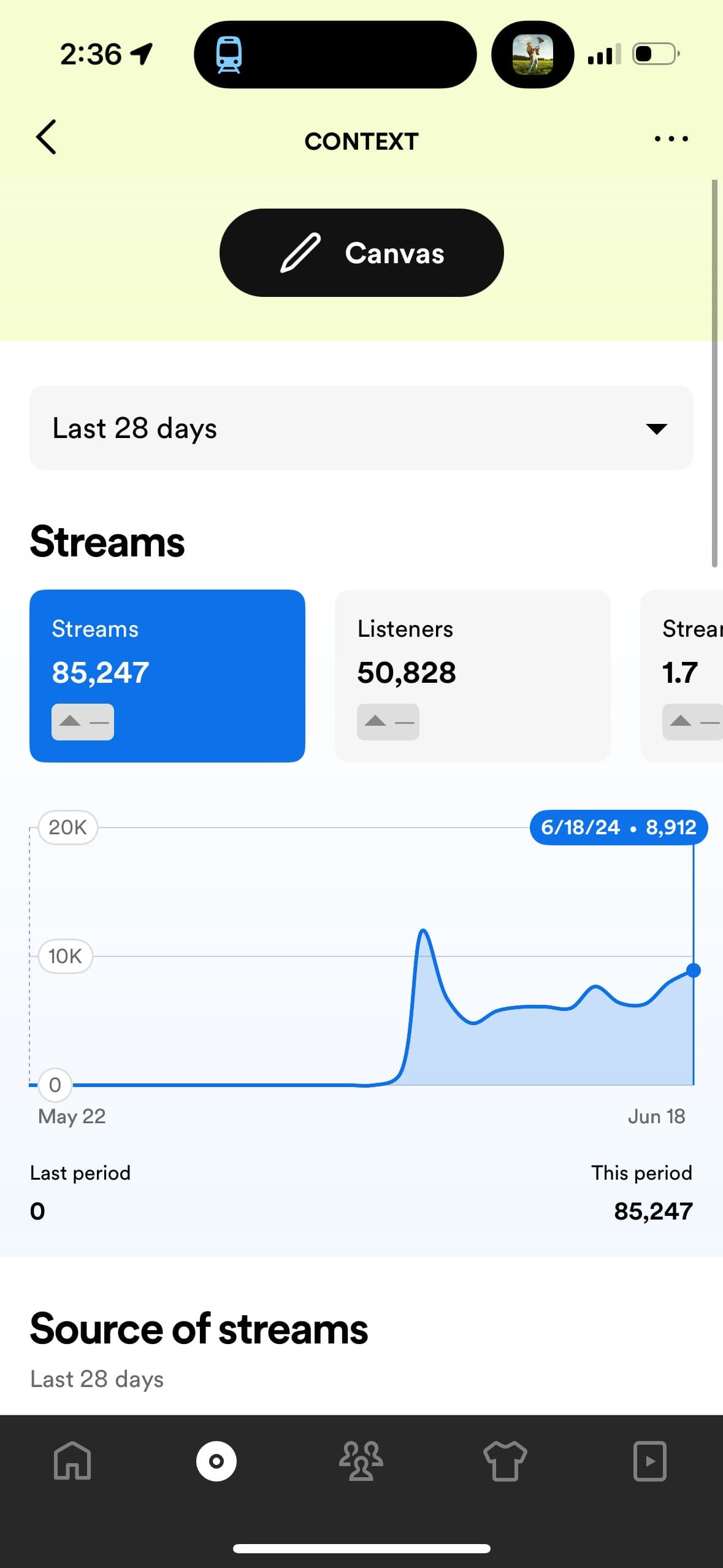Viewport: 723px width, 1568px height.
Task: Tap the cellular signal bars icon
Action: coord(604,54)
